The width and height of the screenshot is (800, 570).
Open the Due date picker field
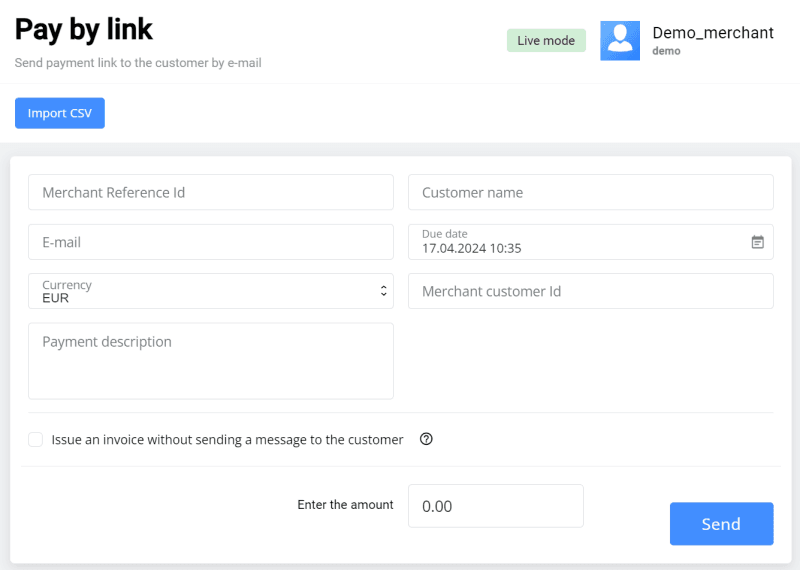[580, 242]
